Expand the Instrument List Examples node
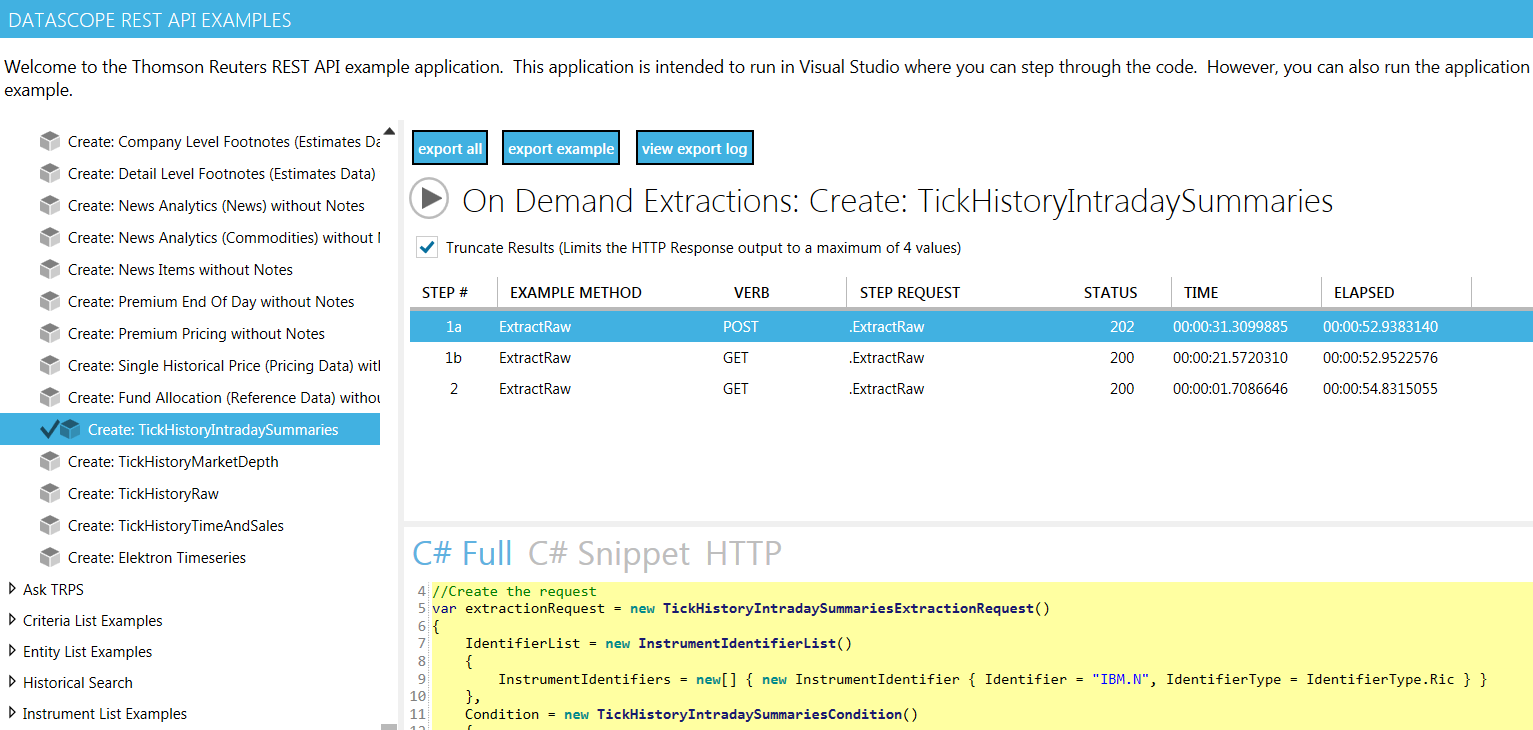This screenshot has width=1533, height=730. pos(12,713)
